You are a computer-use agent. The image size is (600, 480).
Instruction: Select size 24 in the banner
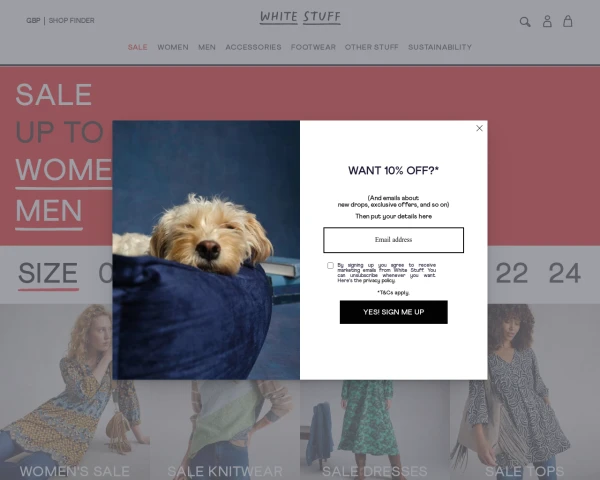coord(565,273)
